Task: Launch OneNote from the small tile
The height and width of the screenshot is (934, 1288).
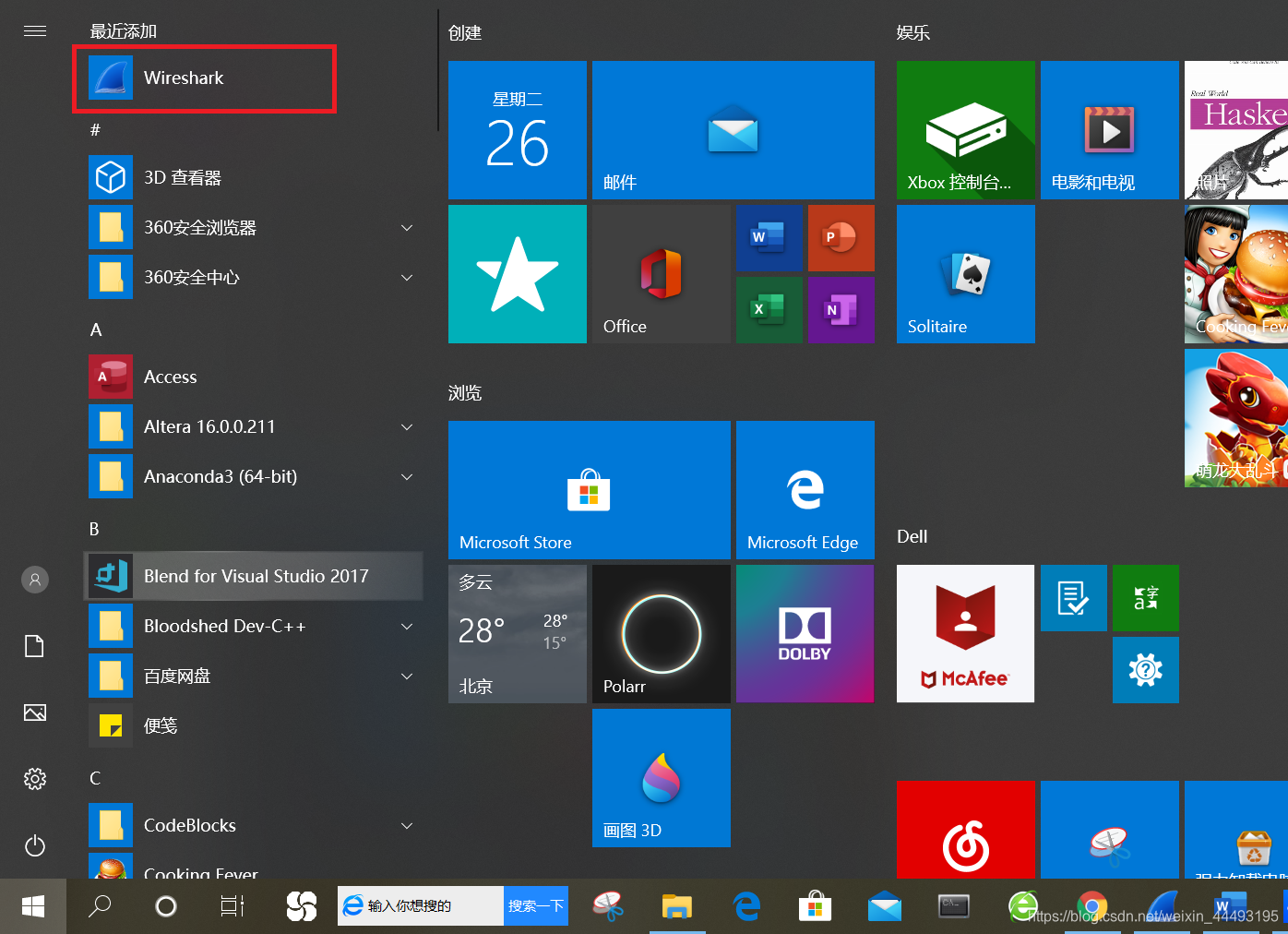Action: (841, 310)
